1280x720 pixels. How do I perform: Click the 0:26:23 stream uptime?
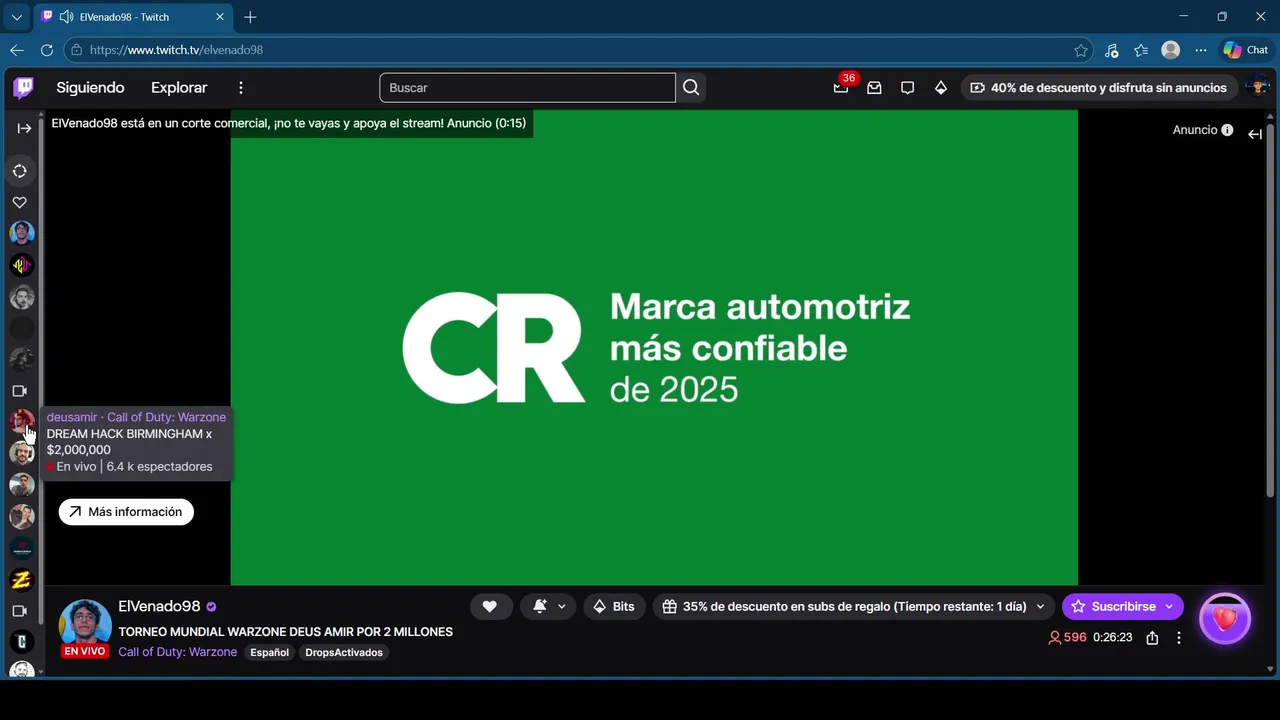tap(1113, 638)
